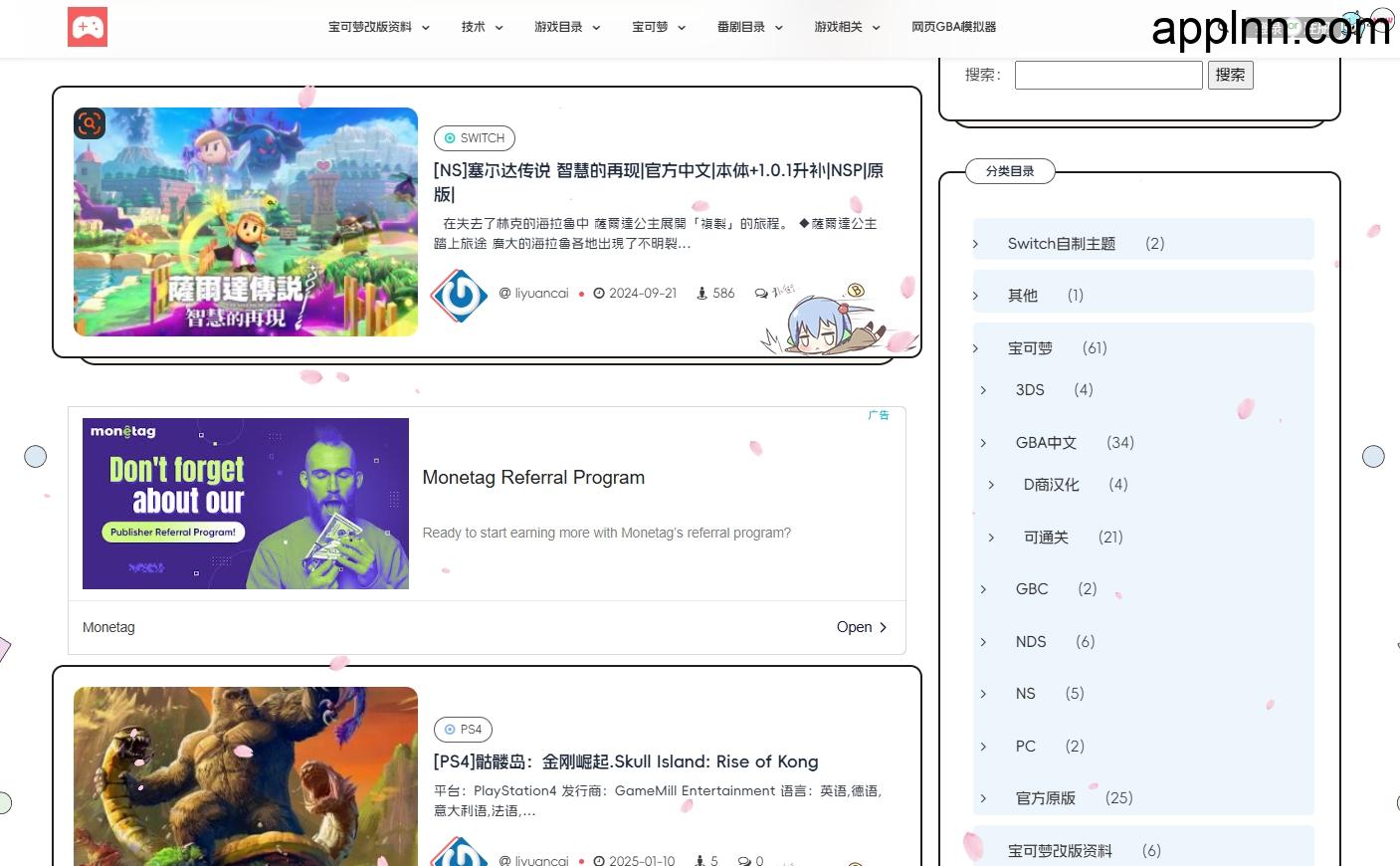Select the SWITCH category tag
Screen dimensions: 1400x866
[x=474, y=138]
